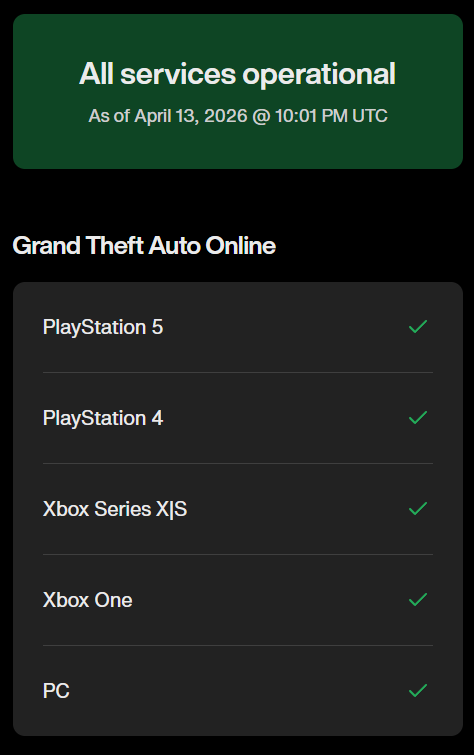Click divider line below Xbox One row
Image resolution: width=474 pixels, height=755 pixels.
pyautogui.click(x=238, y=645)
